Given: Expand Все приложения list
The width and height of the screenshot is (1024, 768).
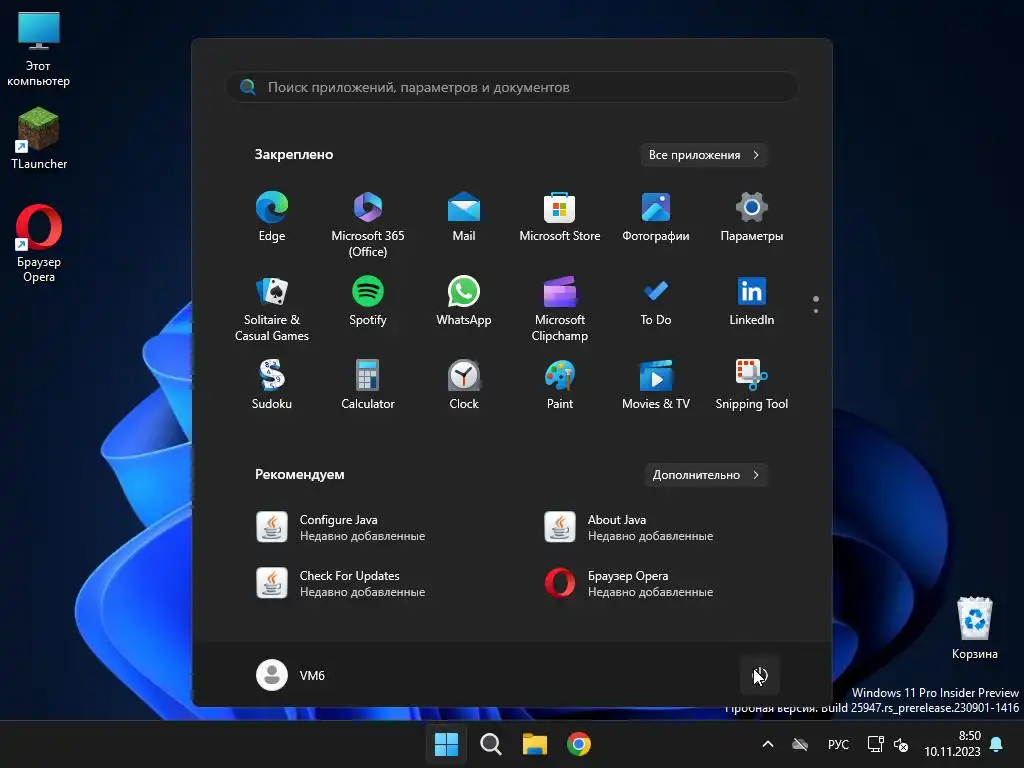Looking at the screenshot, I should (x=703, y=155).
